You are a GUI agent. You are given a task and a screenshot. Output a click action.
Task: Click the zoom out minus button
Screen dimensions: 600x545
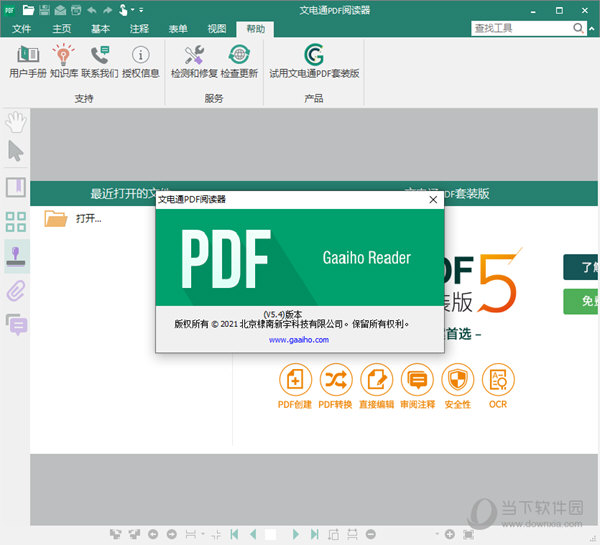(370, 534)
